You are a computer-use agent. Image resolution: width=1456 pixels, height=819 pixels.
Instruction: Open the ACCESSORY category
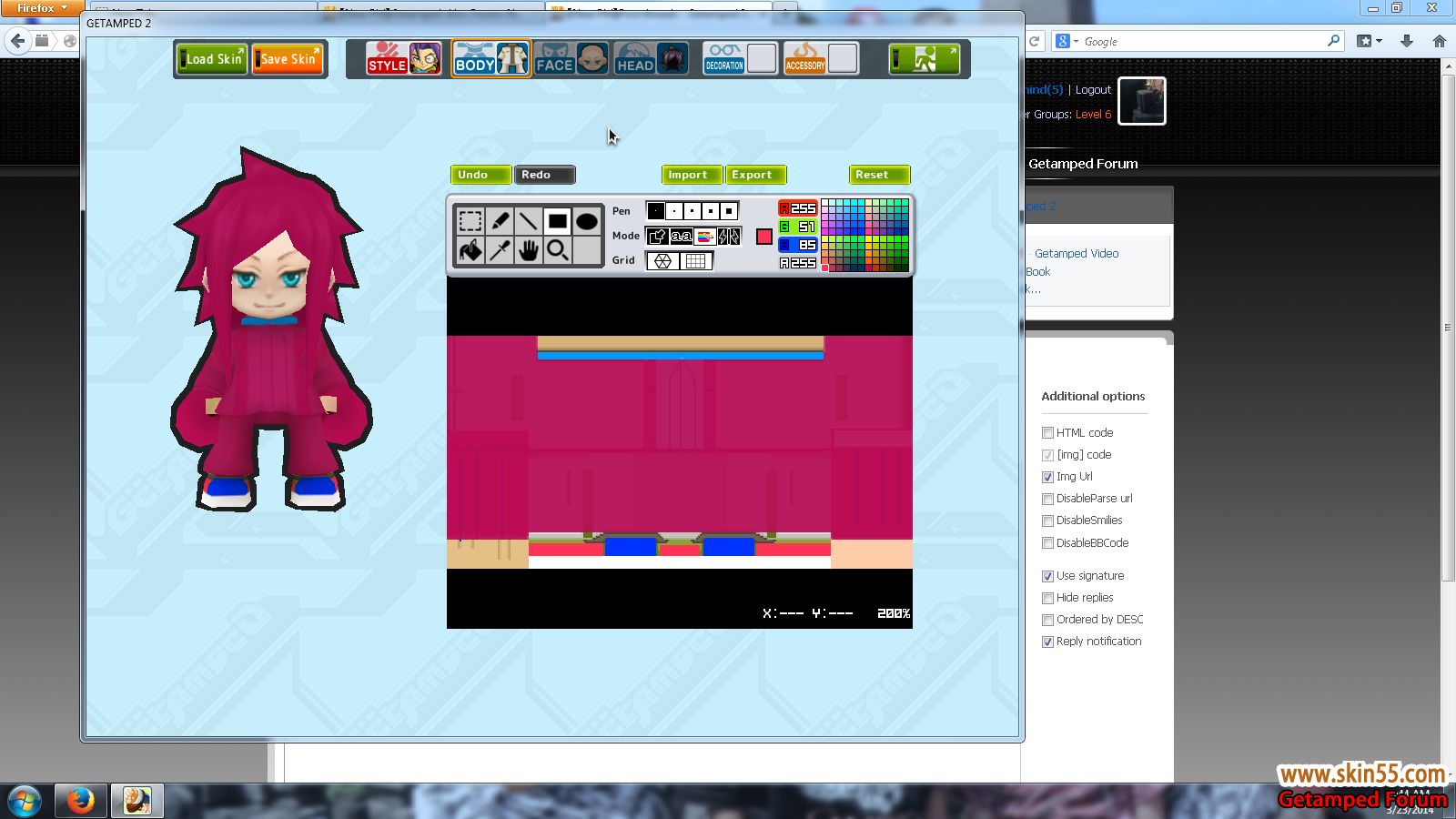(821, 59)
